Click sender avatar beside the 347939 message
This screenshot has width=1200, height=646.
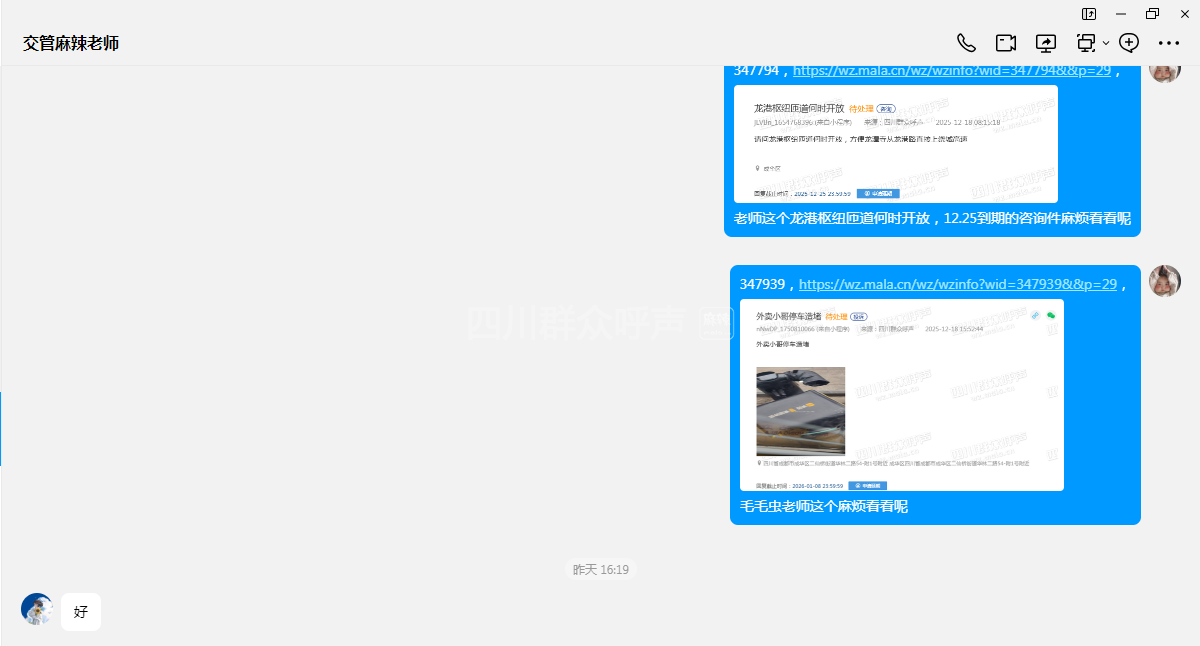(x=1164, y=281)
